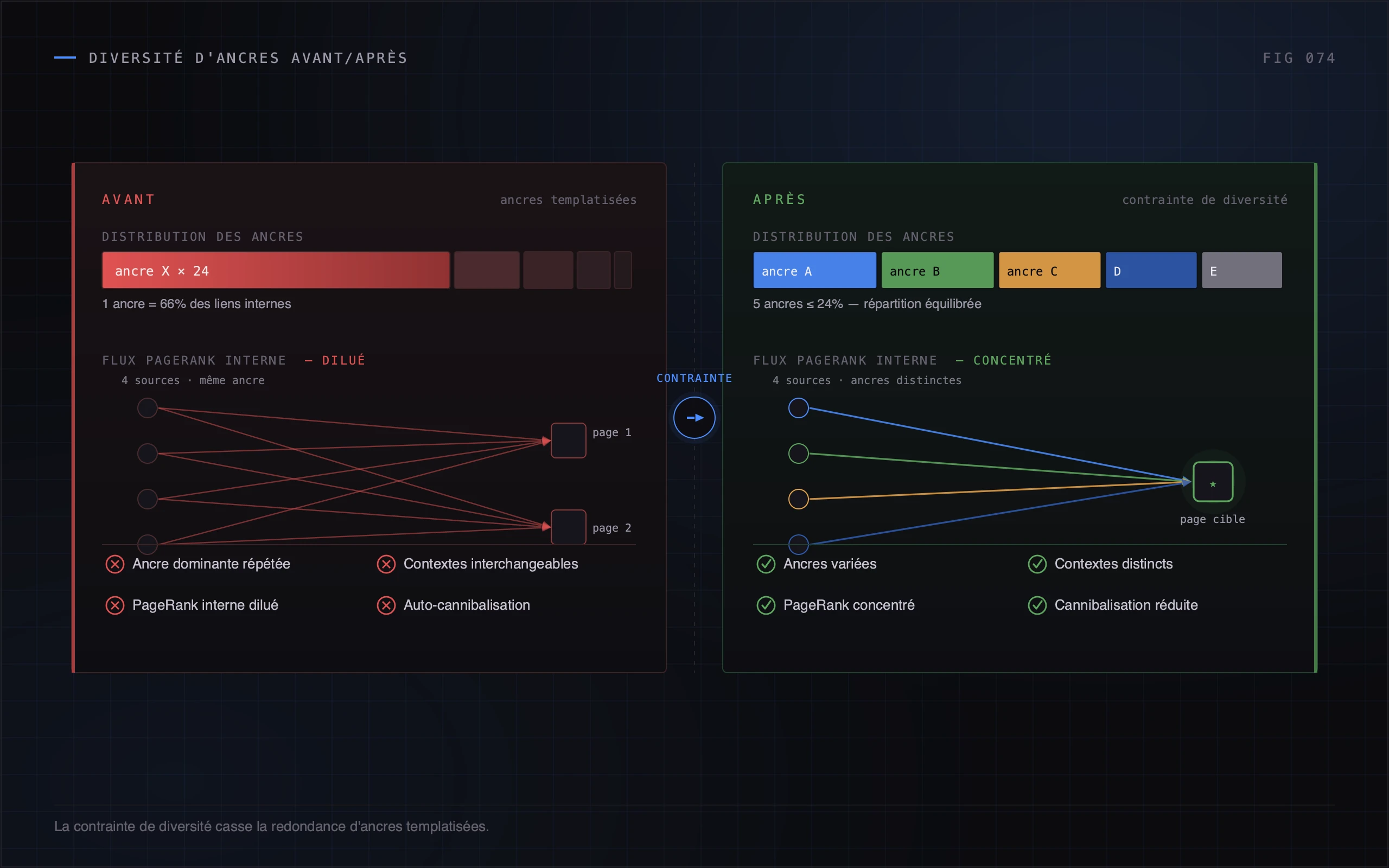Click green check icon beside PageRank concentré

click(766, 605)
